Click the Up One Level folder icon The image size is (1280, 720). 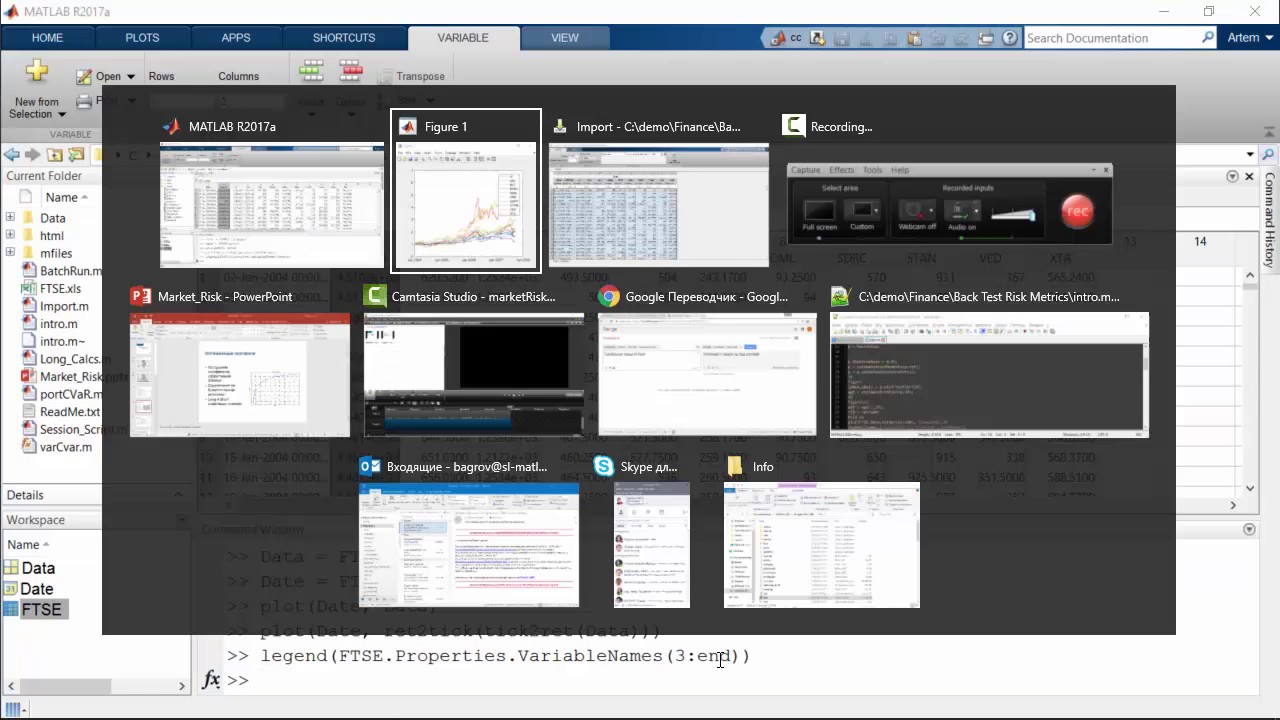55,155
